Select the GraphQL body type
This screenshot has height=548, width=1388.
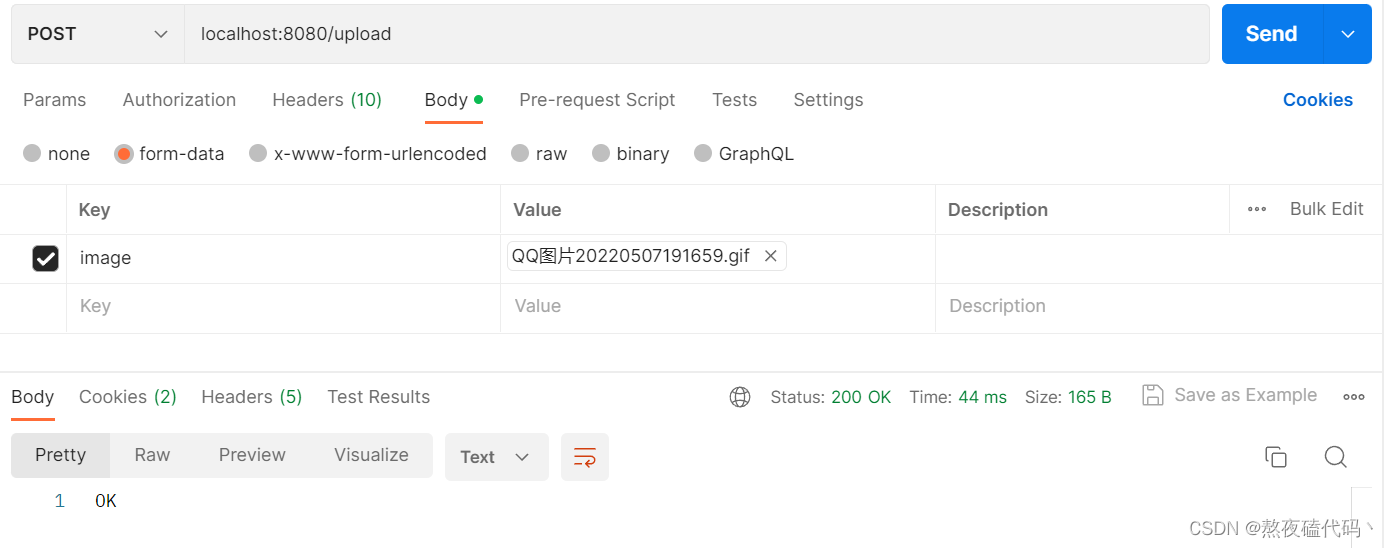point(744,154)
